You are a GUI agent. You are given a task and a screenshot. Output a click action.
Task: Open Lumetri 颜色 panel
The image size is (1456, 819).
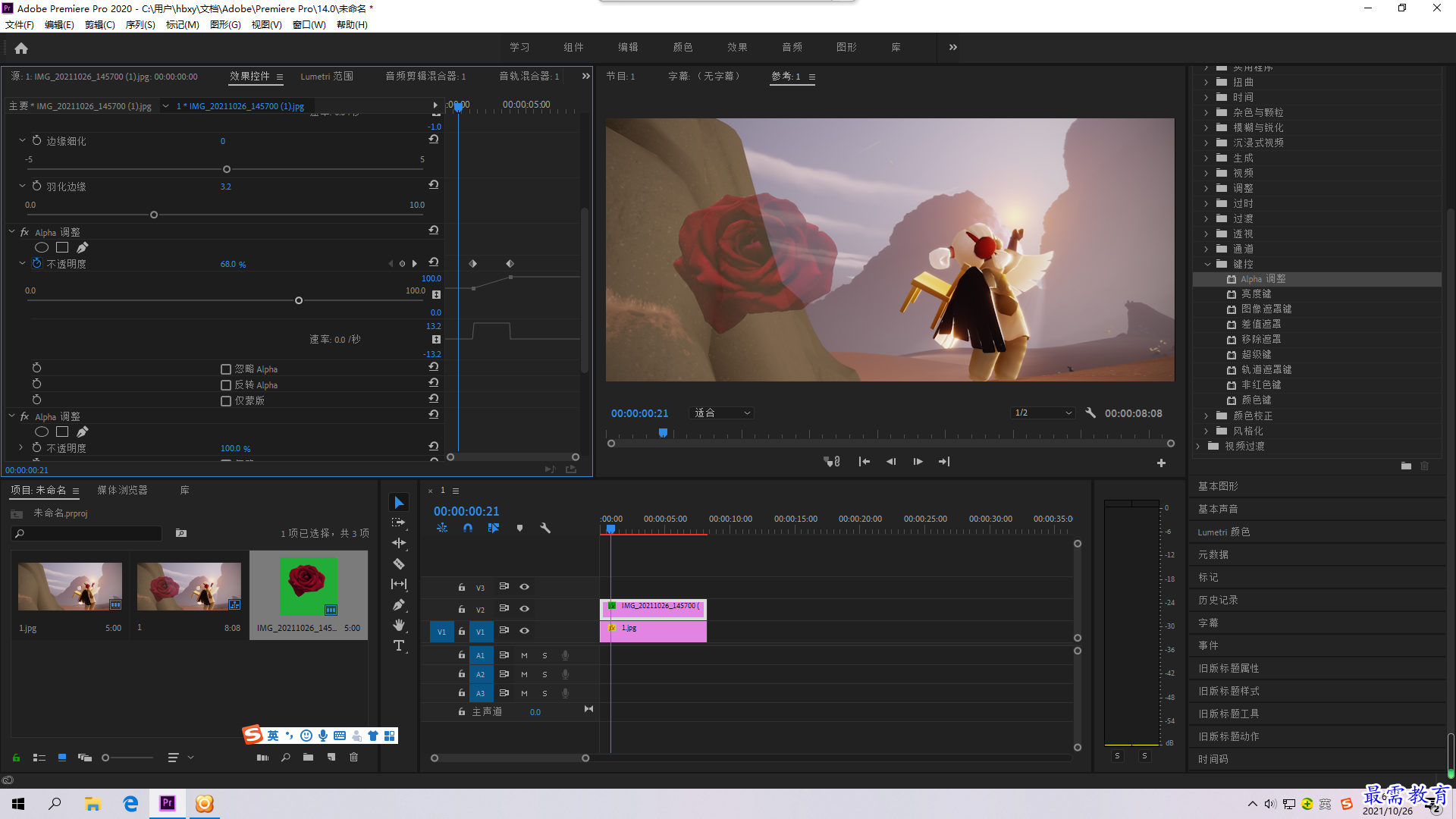[x=1223, y=532]
